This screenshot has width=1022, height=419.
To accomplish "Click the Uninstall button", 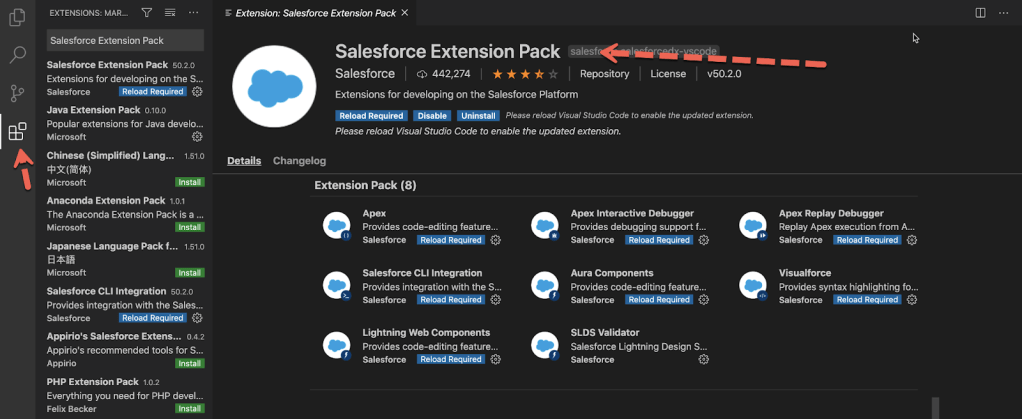I will point(477,116).
